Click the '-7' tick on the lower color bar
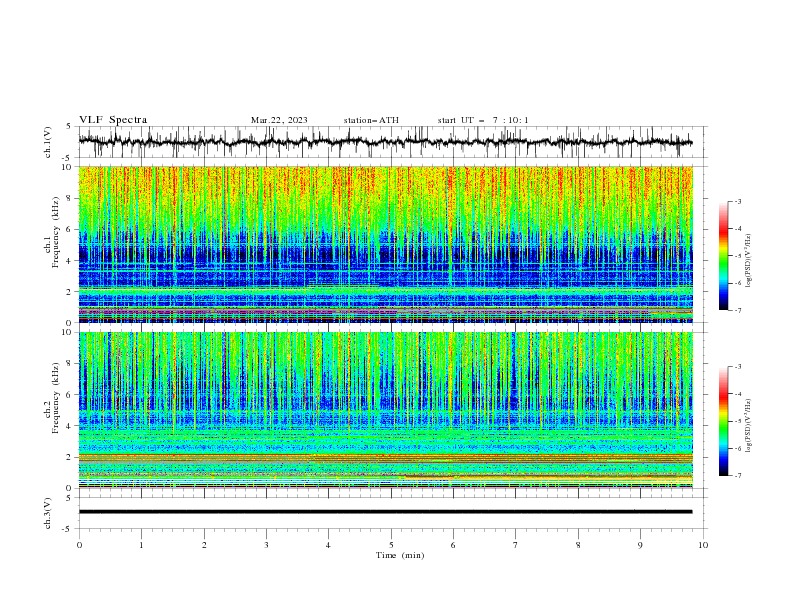The width and height of the screenshot is (792, 612). tap(738, 476)
